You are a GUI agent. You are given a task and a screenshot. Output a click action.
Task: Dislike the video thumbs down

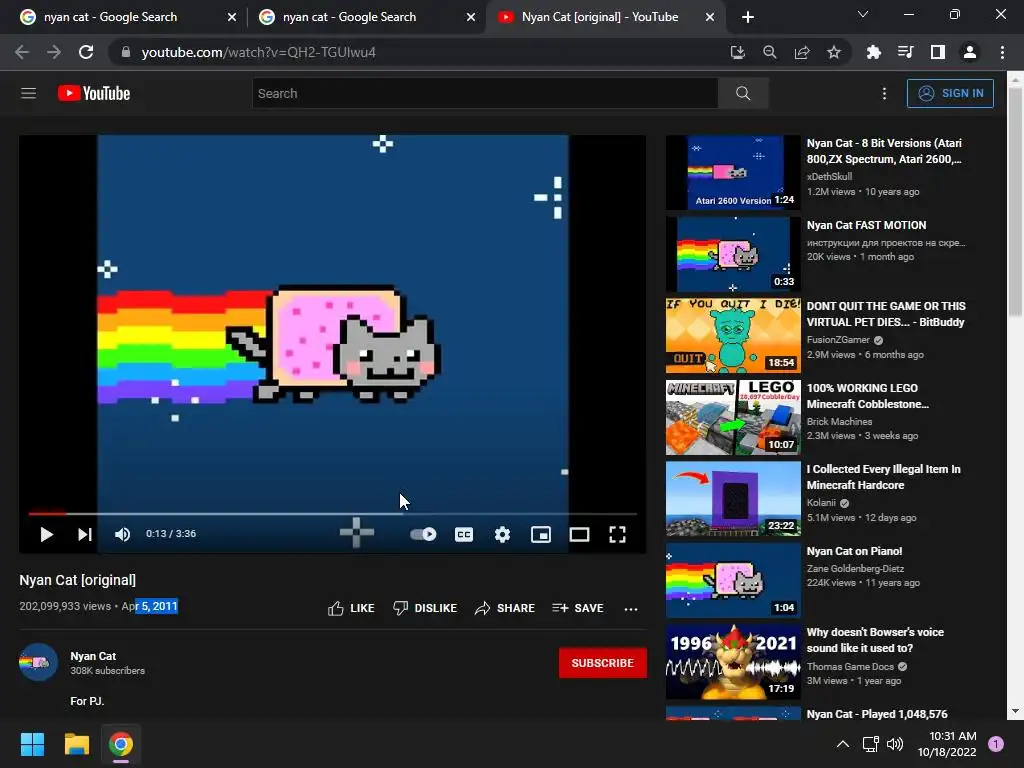coord(424,608)
